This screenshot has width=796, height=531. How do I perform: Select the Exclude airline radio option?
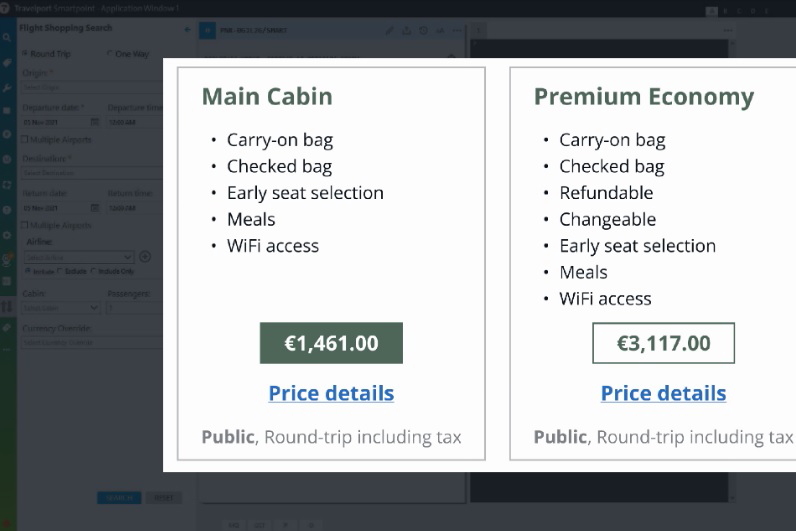coord(60,271)
